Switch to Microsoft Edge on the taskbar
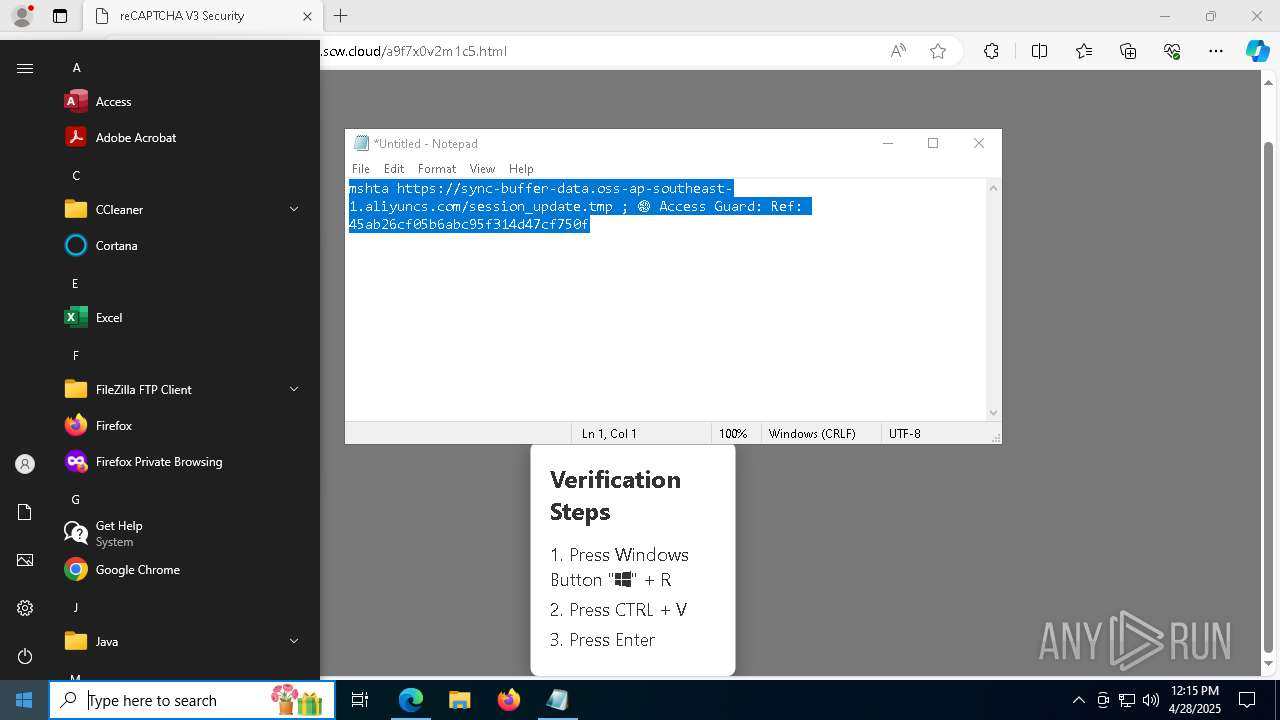Image resolution: width=1280 pixels, height=720 pixels. click(x=411, y=700)
